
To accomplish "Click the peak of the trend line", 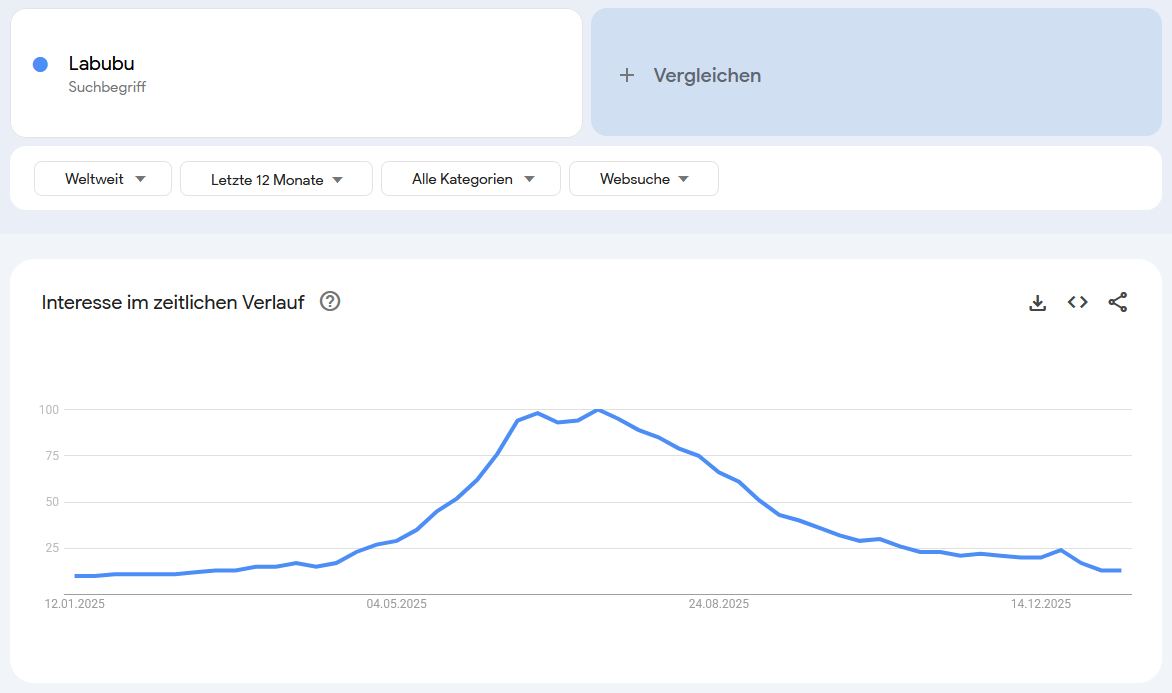I will (x=598, y=410).
